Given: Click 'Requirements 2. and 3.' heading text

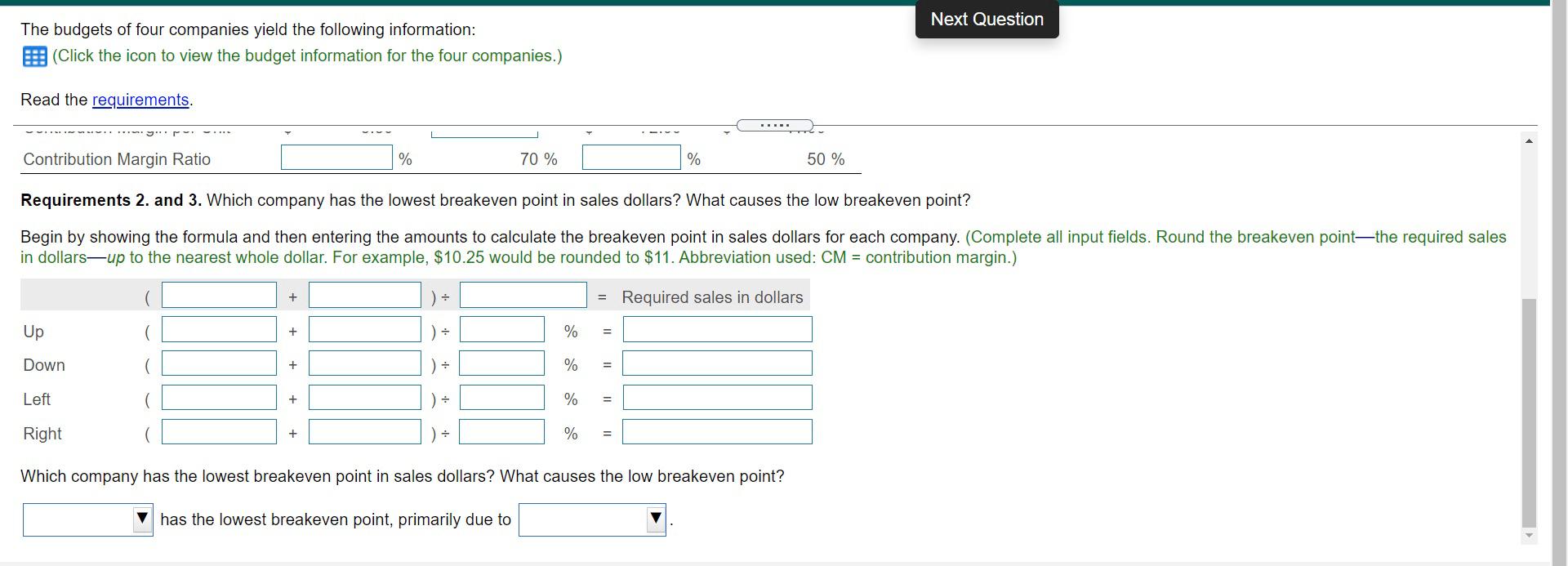Looking at the screenshot, I should [x=111, y=200].
